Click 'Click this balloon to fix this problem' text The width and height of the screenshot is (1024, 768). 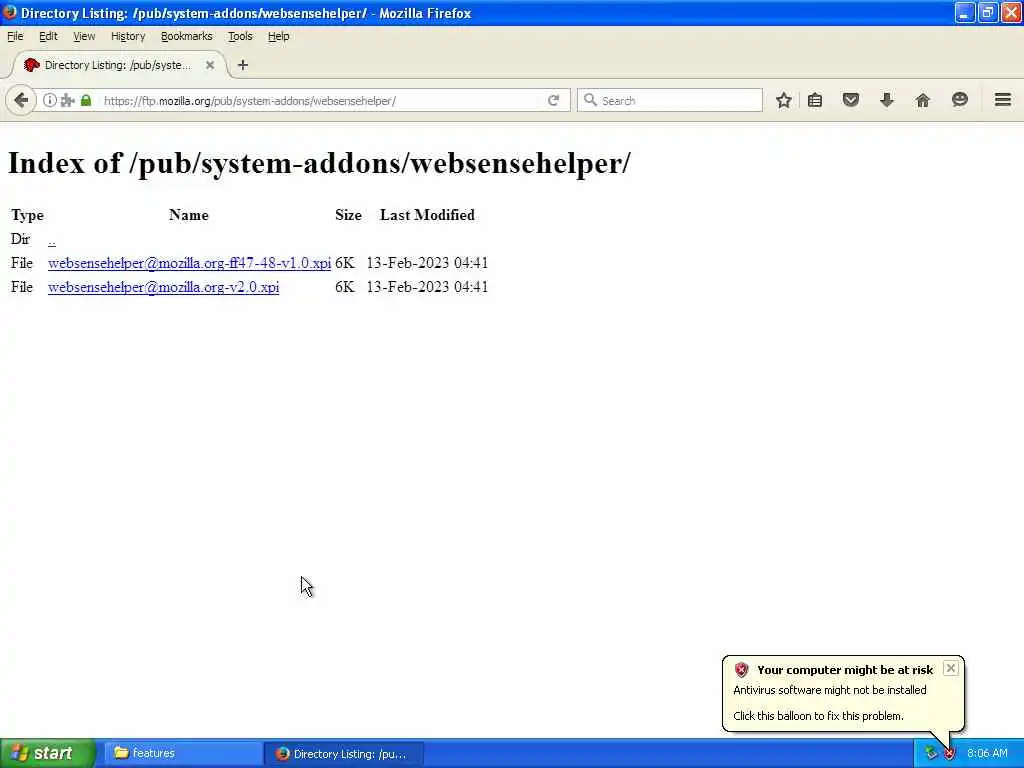[818, 716]
